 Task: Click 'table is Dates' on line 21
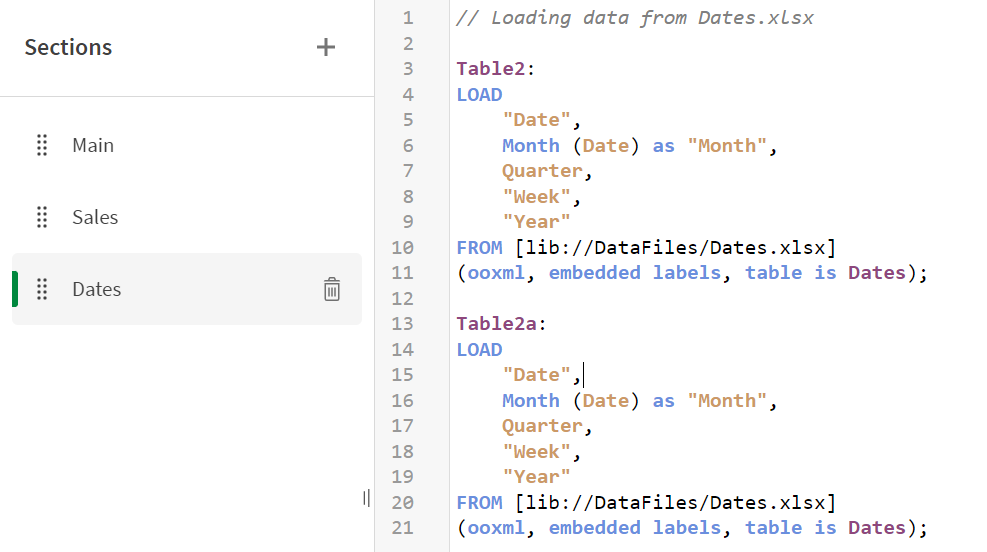825,527
